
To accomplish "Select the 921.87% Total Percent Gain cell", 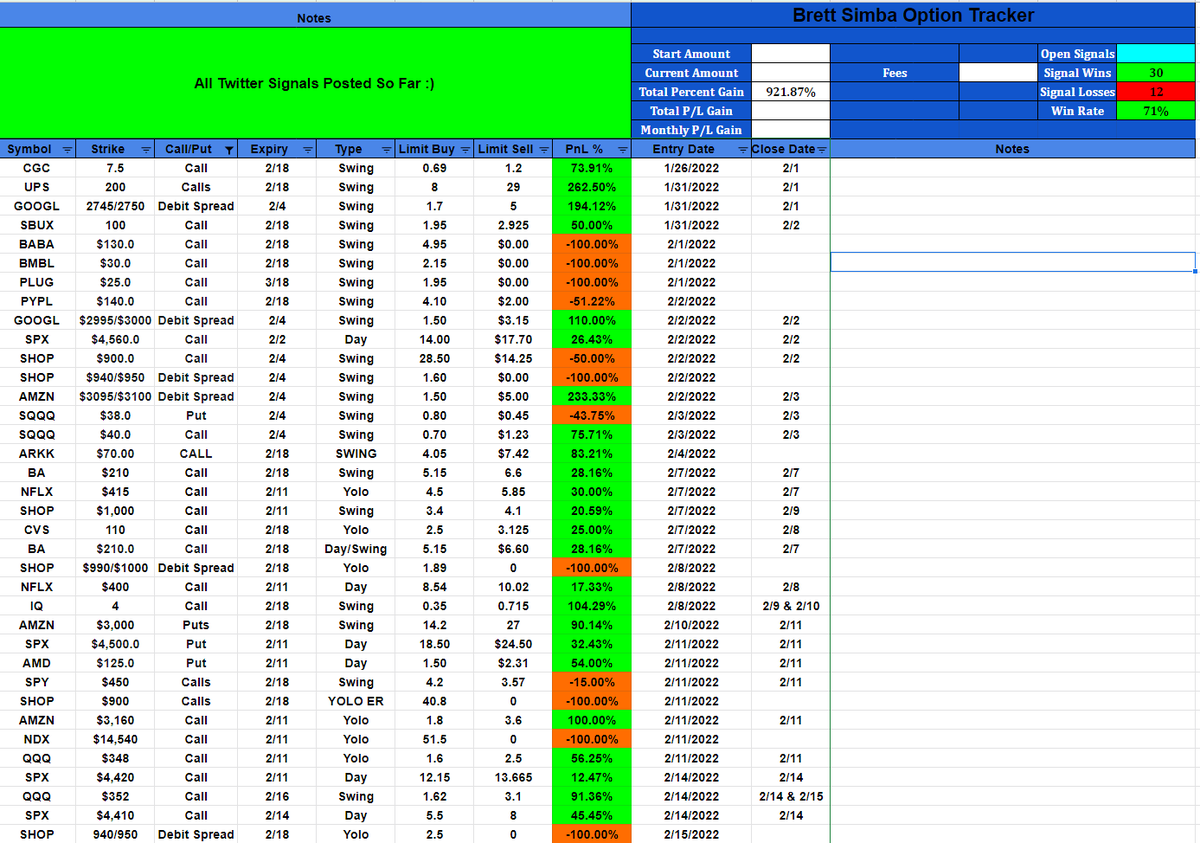I will [x=791, y=91].
